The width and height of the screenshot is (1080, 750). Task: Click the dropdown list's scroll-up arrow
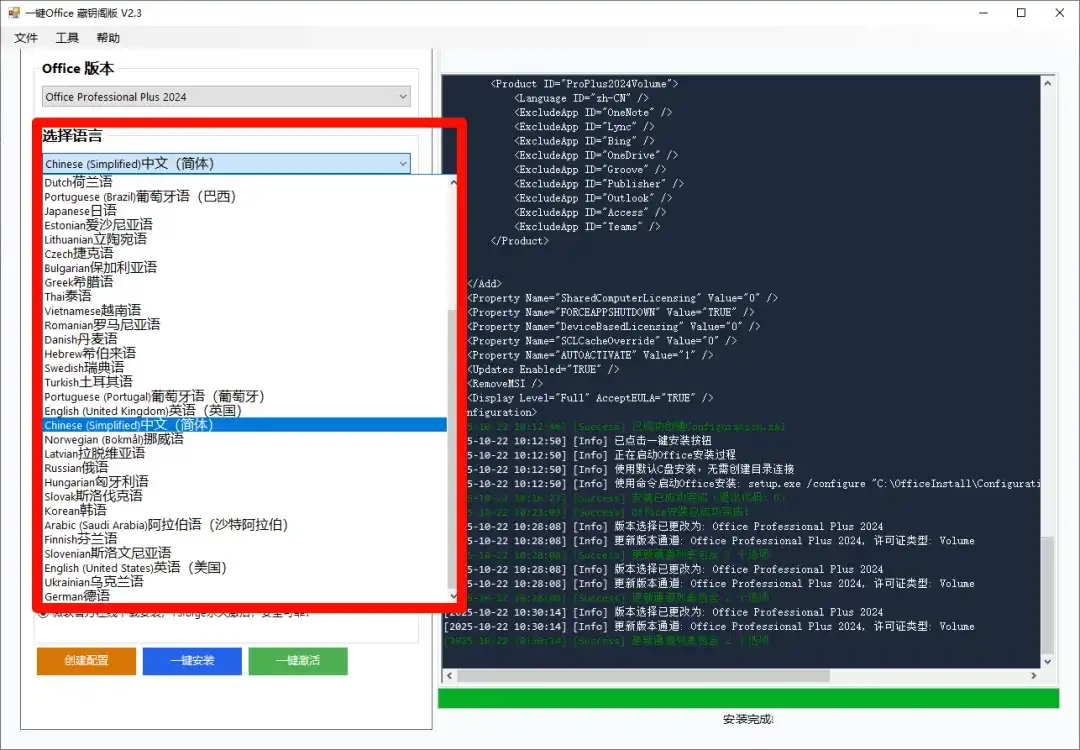click(451, 183)
